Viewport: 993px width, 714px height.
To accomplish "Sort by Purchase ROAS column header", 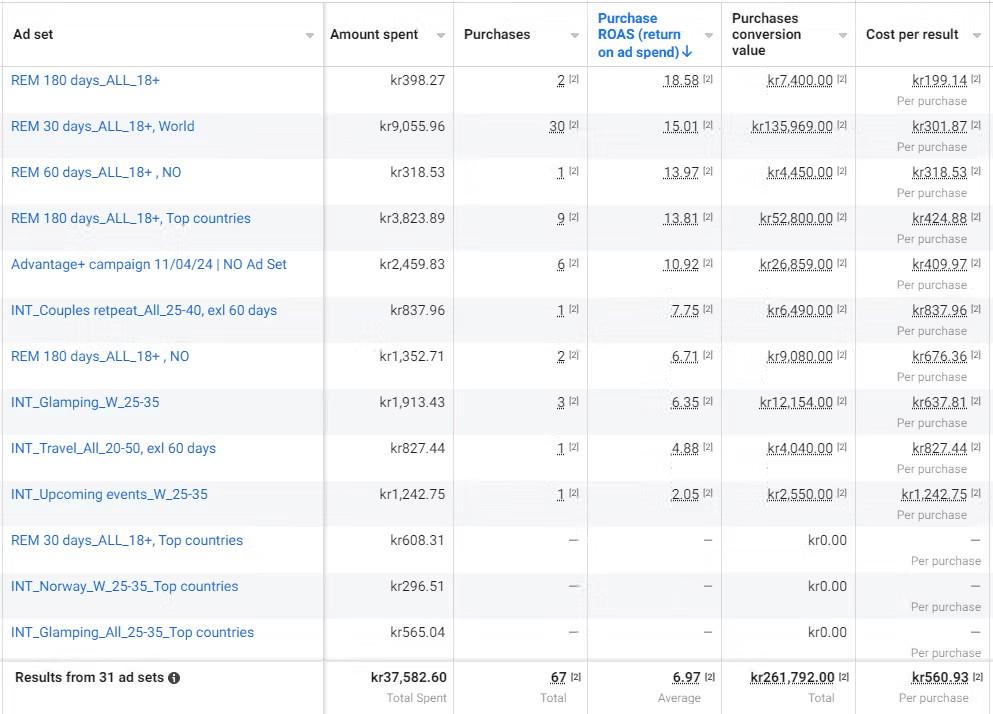I will point(639,34).
